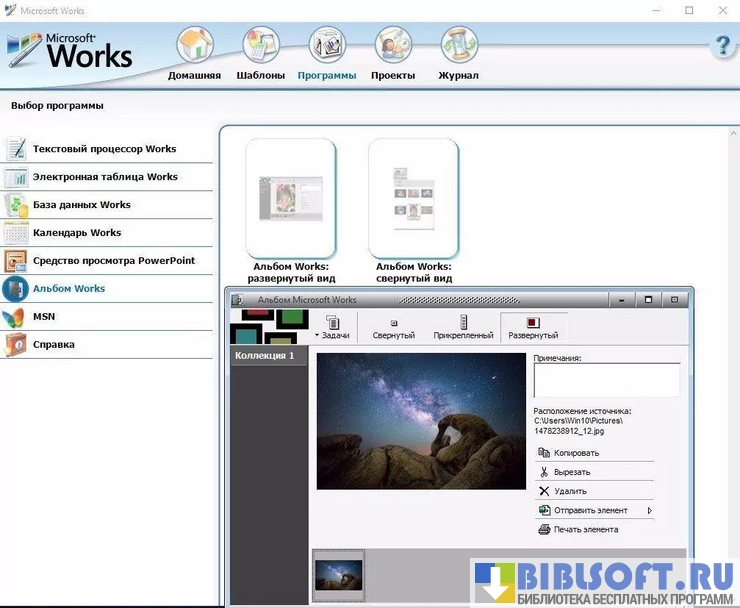
Task: Select the Коллекция 1 tab
Action: (x=265, y=356)
